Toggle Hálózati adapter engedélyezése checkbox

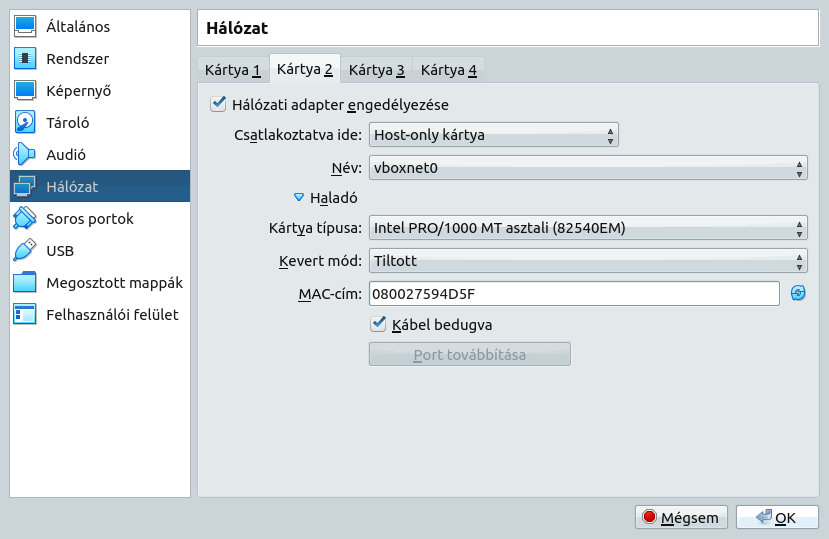click(218, 104)
